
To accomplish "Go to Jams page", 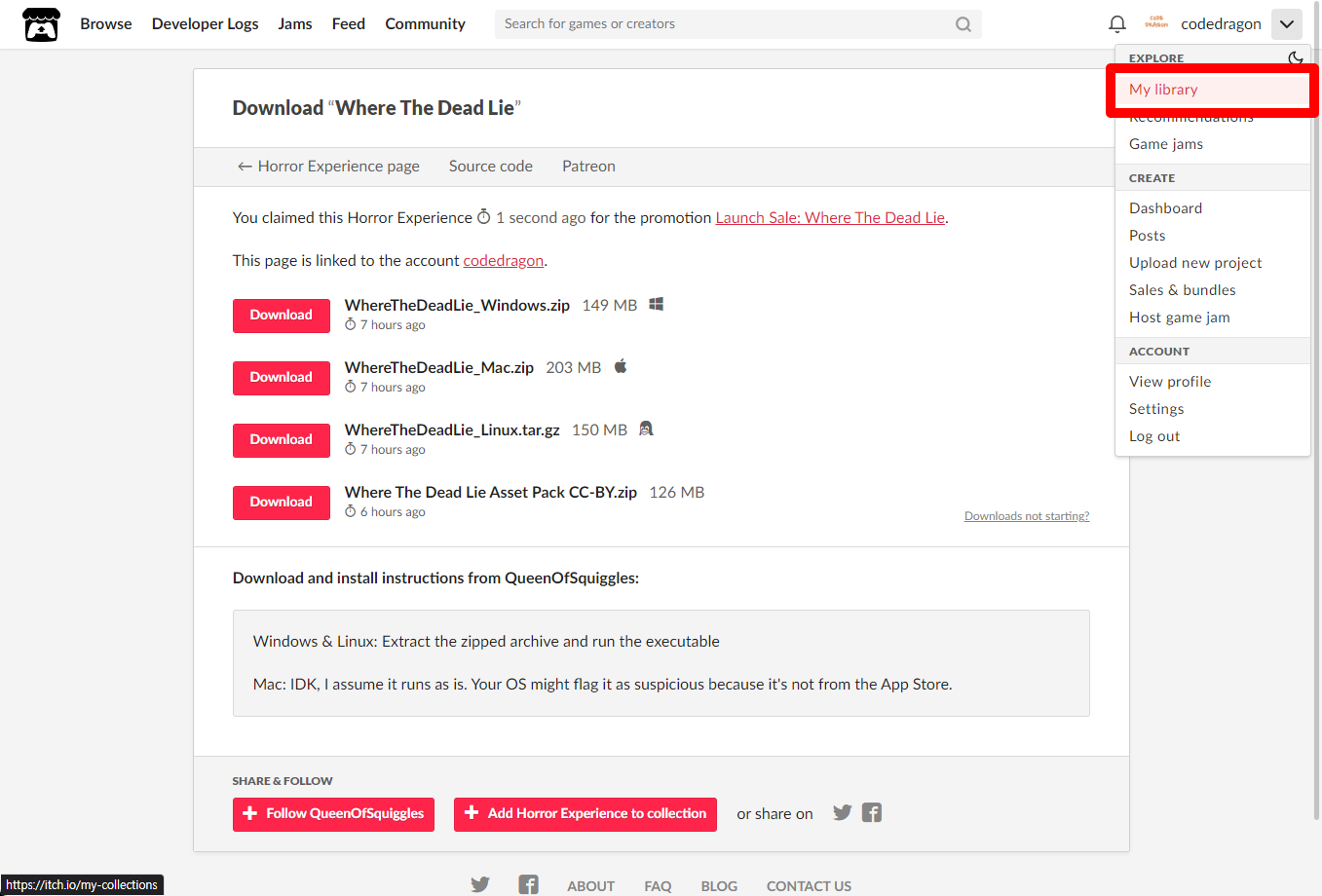I will tap(295, 23).
